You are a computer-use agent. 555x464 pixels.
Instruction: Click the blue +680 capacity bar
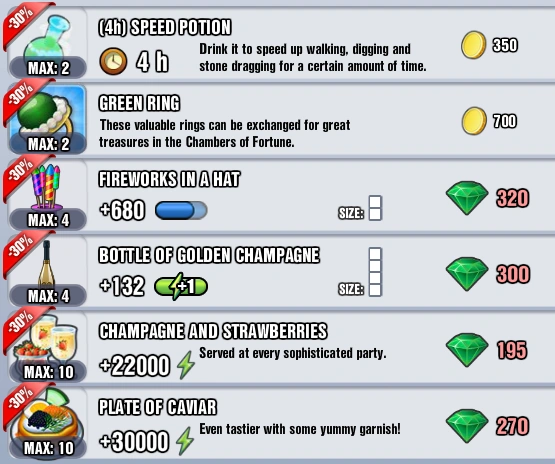(x=181, y=211)
